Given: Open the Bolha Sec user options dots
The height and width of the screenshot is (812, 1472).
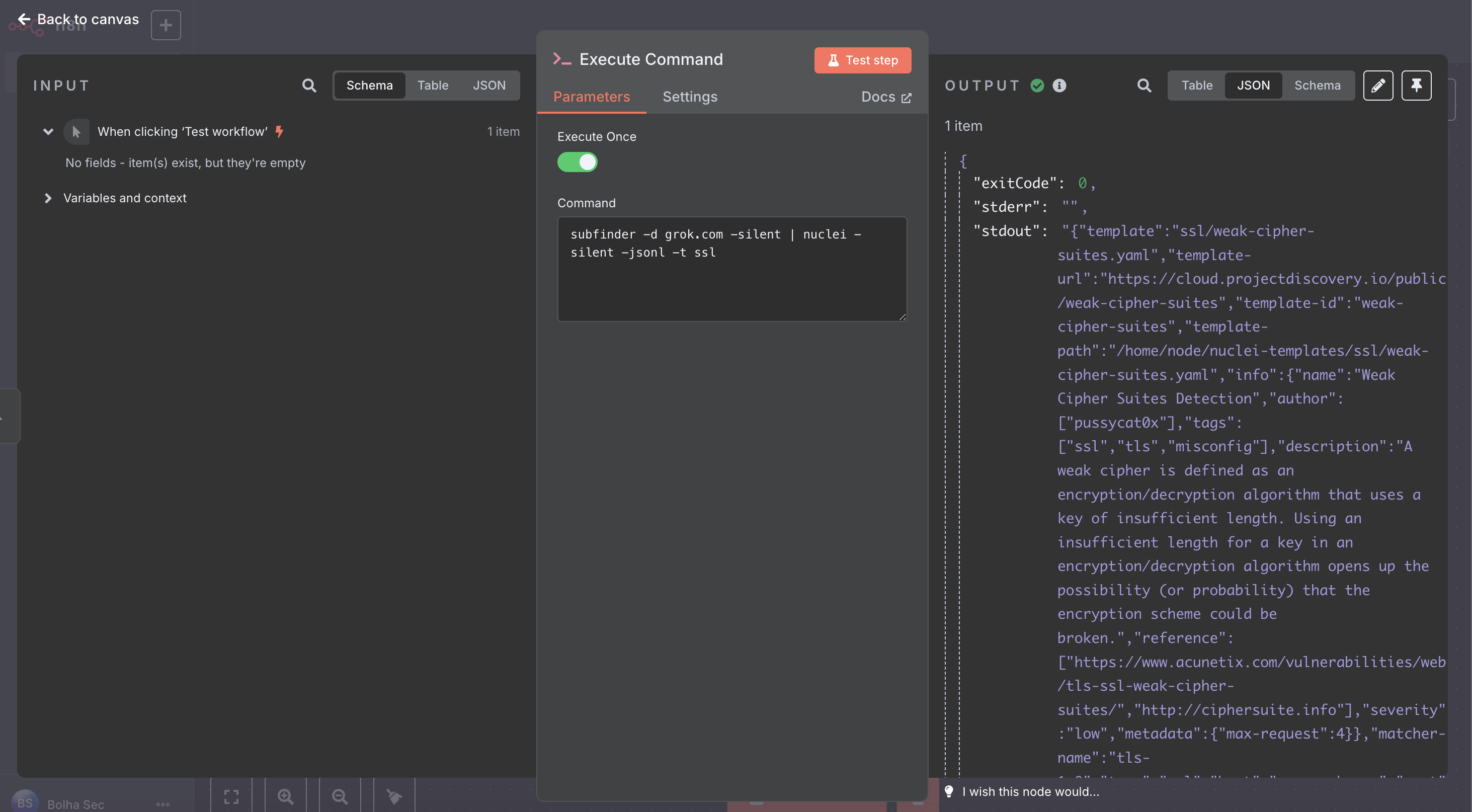Looking at the screenshot, I should (x=163, y=804).
